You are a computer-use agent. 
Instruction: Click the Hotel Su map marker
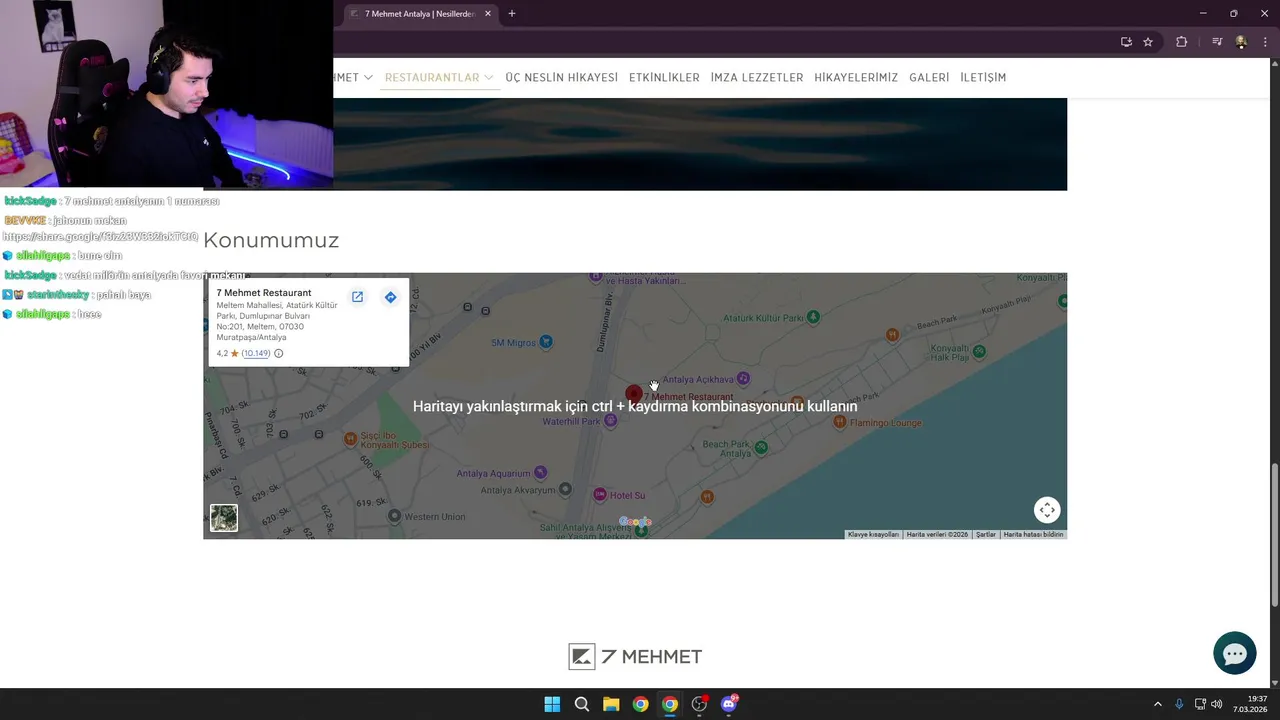599,494
